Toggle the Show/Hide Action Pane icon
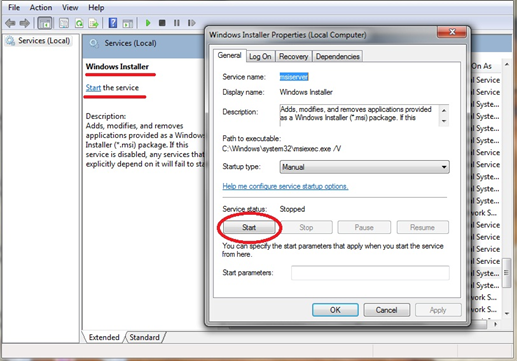The width and height of the screenshot is (517, 361). (128, 23)
